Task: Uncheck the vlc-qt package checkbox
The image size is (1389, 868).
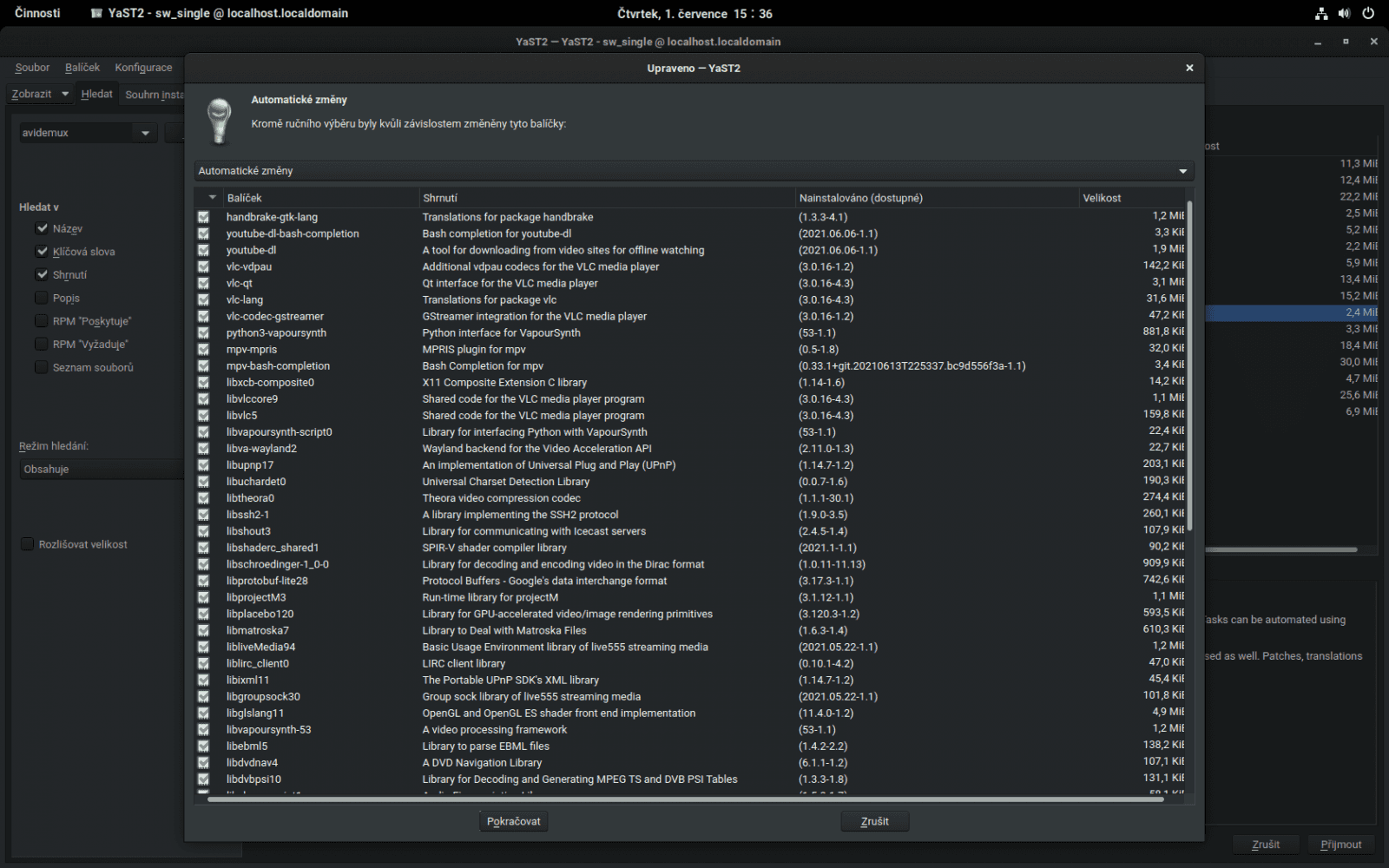Action: click(x=203, y=282)
